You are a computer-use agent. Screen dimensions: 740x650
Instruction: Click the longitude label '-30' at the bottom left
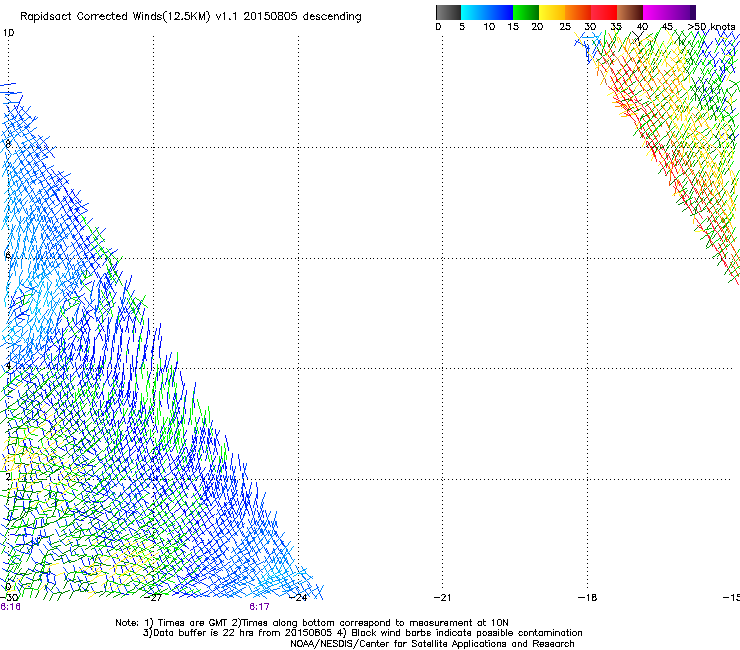tap(8, 598)
